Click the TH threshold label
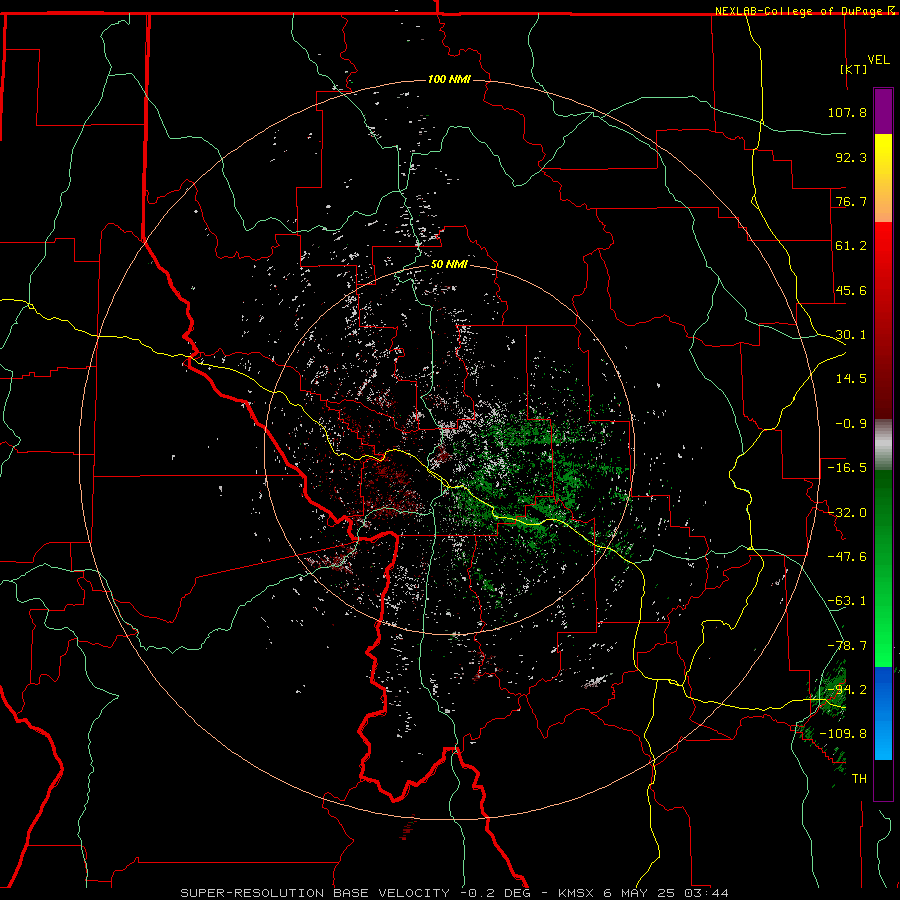The image size is (900, 900). click(x=859, y=779)
